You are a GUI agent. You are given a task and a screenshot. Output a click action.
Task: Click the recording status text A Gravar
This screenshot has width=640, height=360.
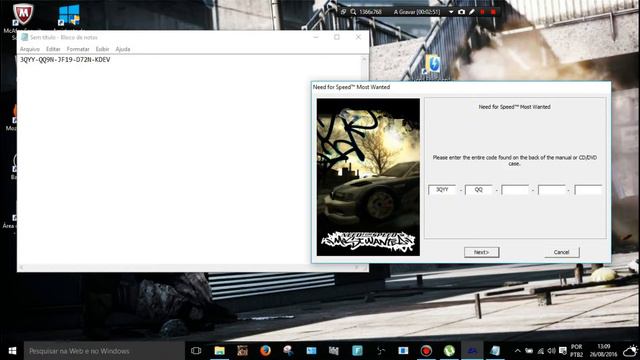click(417, 12)
